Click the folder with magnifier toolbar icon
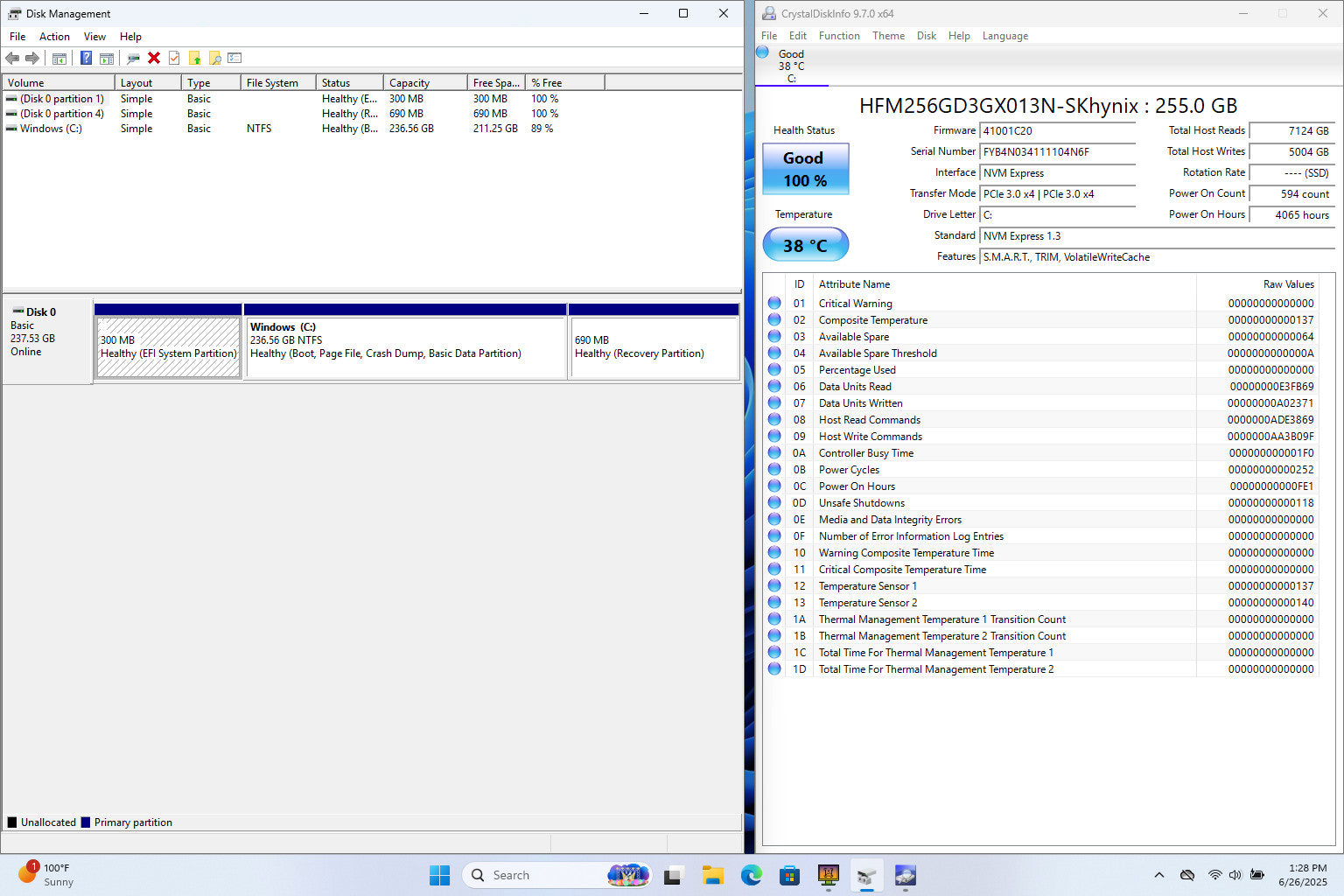Screen dimensions: 1344x896 click(x=214, y=58)
